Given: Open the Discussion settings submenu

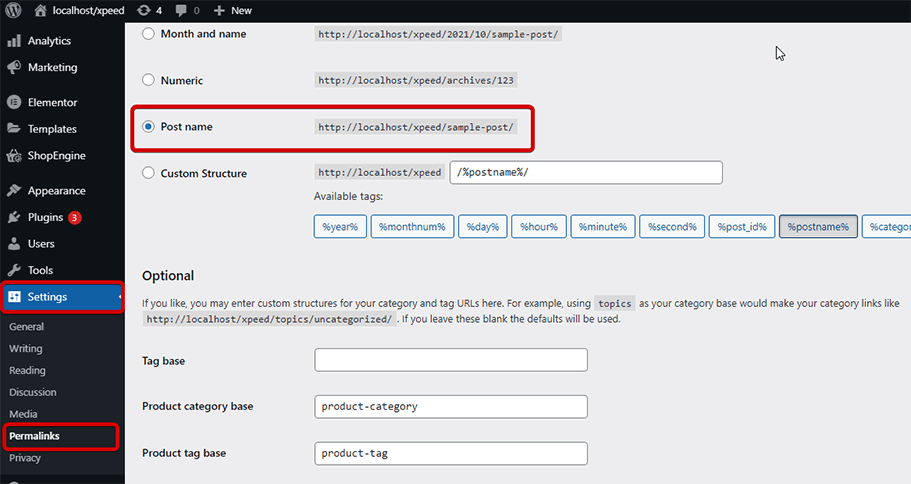Looking at the screenshot, I should click(33, 392).
